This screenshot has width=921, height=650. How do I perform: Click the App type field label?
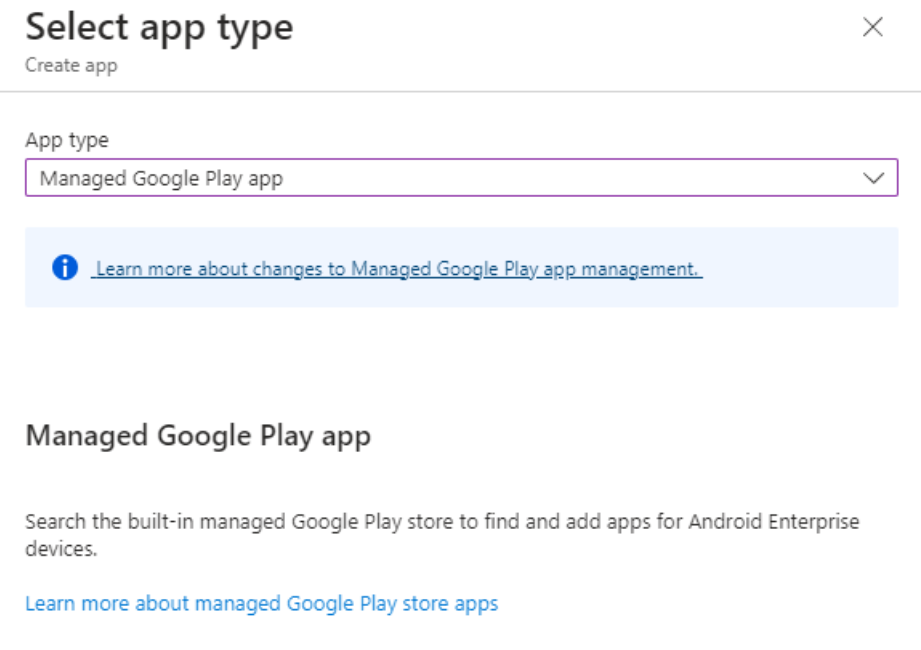pyautogui.click(x=67, y=140)
